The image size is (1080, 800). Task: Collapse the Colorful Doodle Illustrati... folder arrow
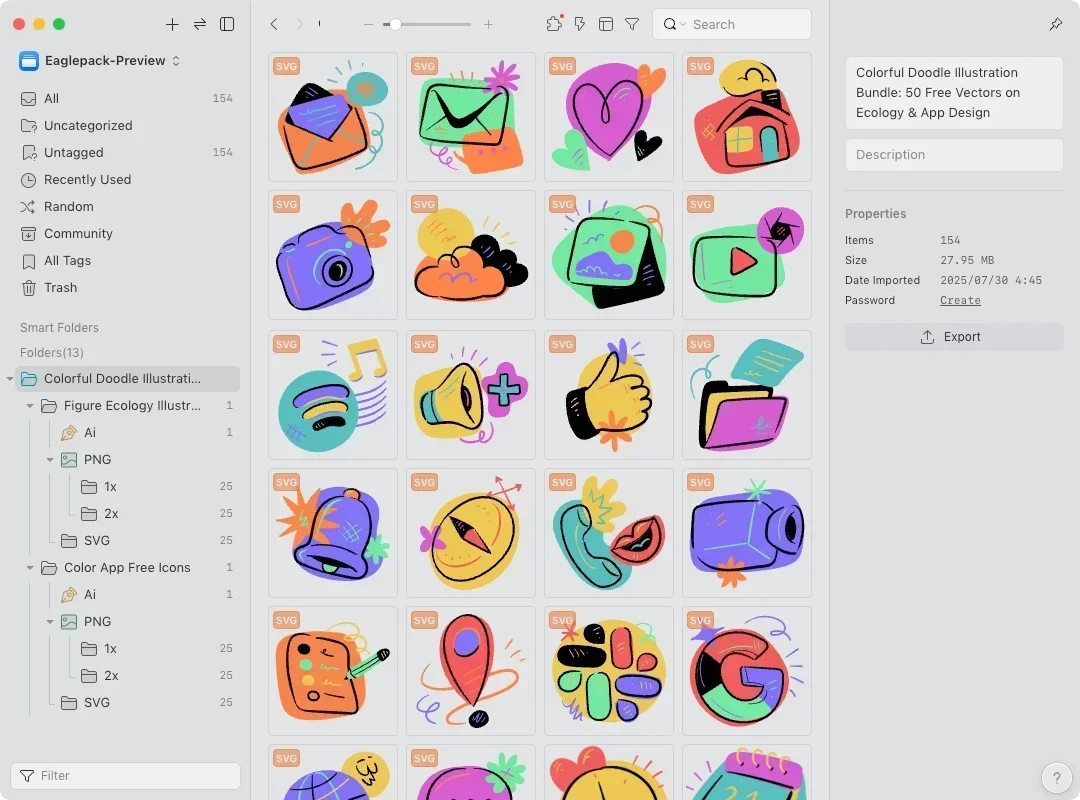(10, 379)
